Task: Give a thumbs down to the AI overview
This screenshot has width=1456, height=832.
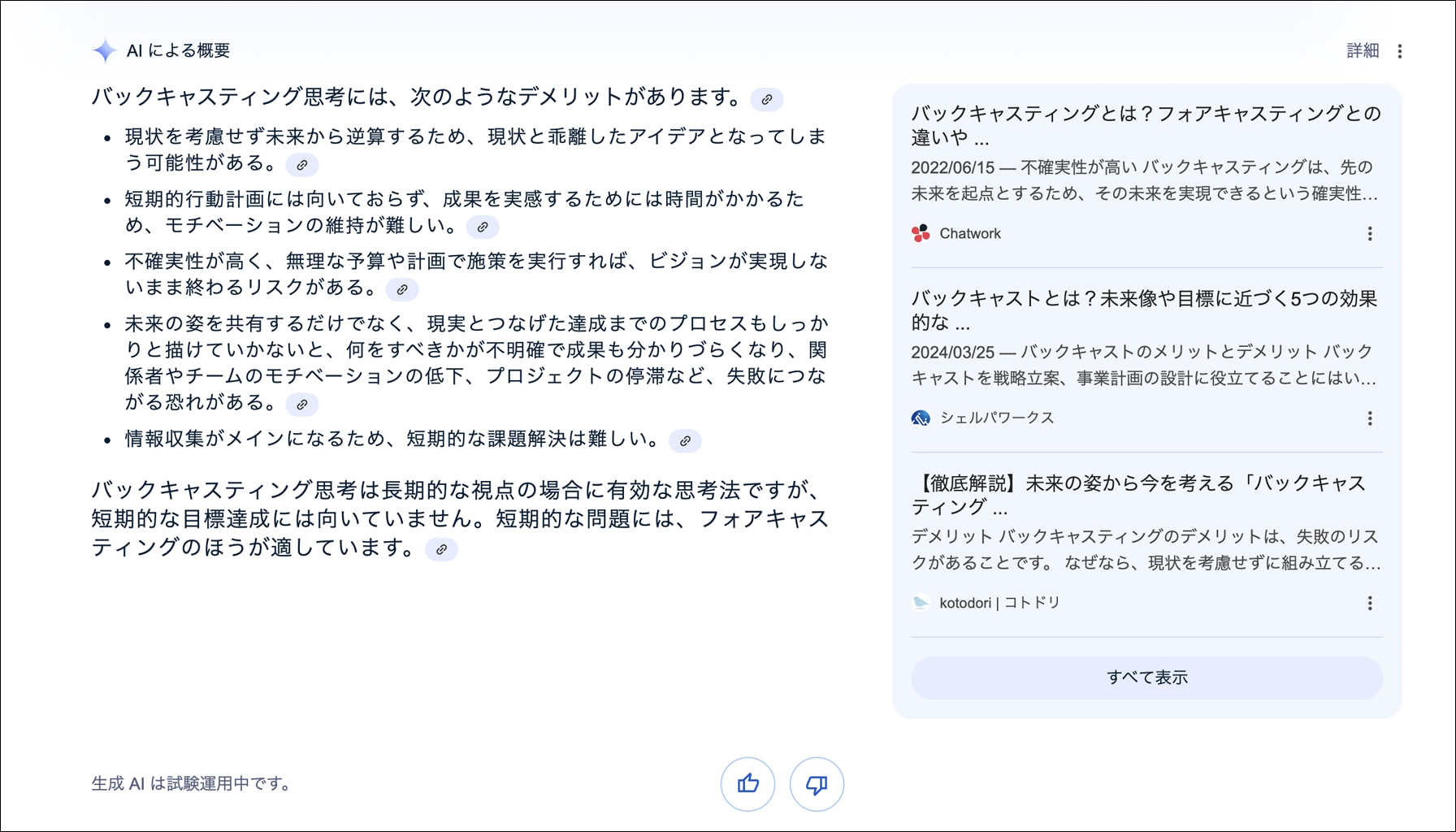Action: [x=817, y=784]
